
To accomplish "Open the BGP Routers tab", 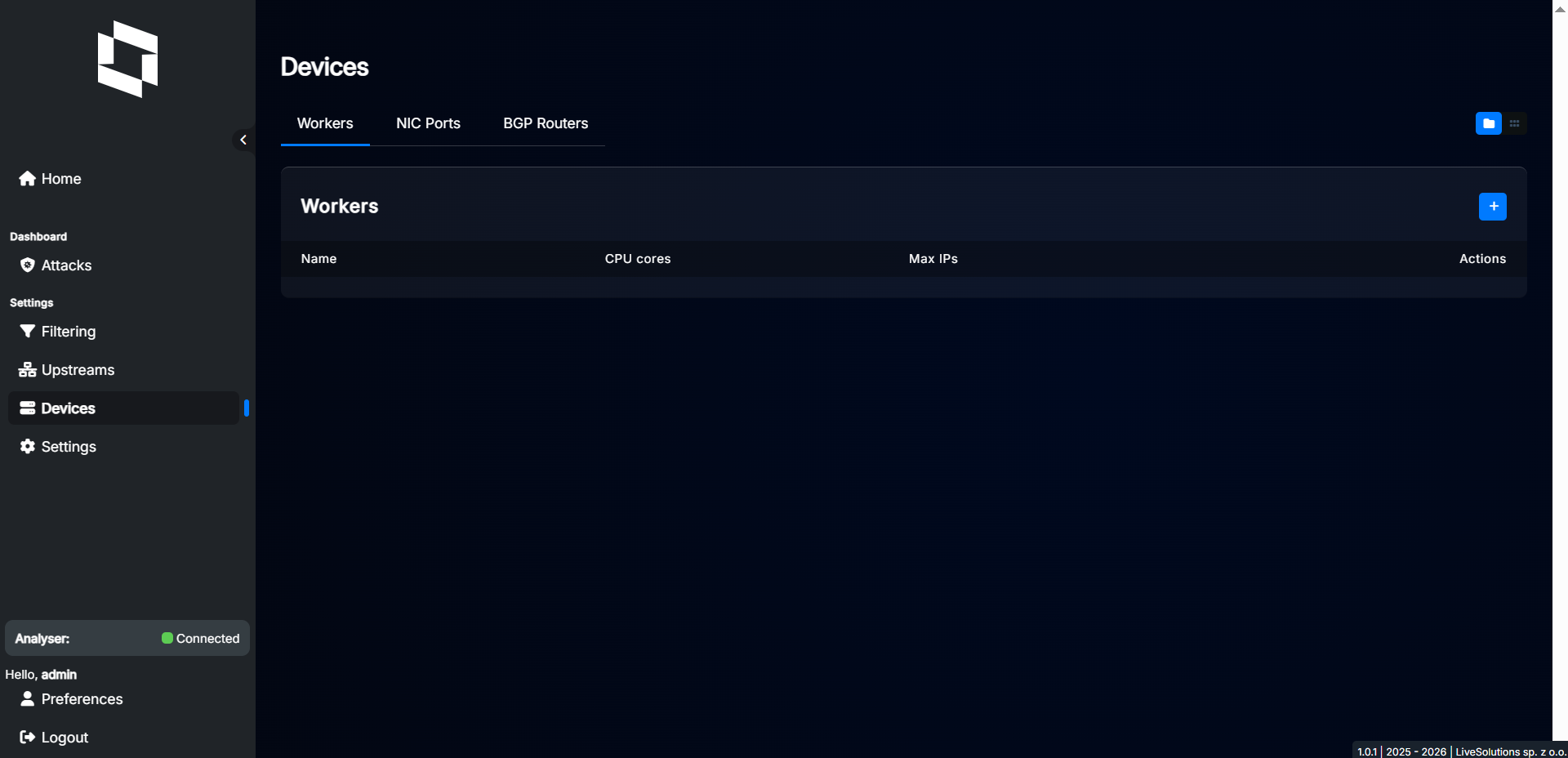I will 546,123.
